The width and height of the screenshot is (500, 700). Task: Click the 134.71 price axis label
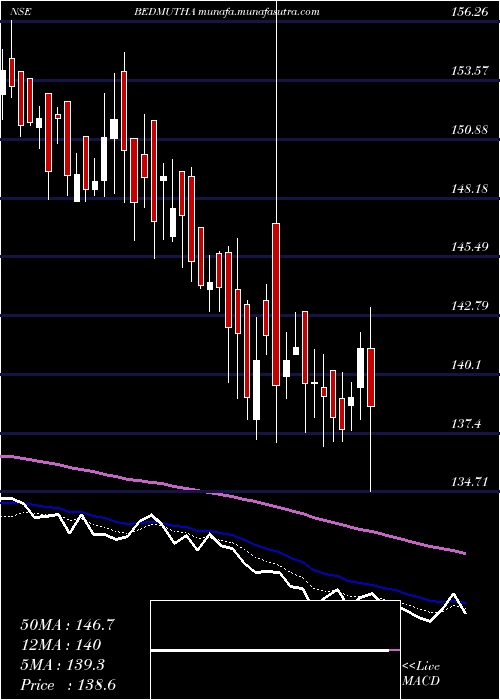click(x=469, y=482)
